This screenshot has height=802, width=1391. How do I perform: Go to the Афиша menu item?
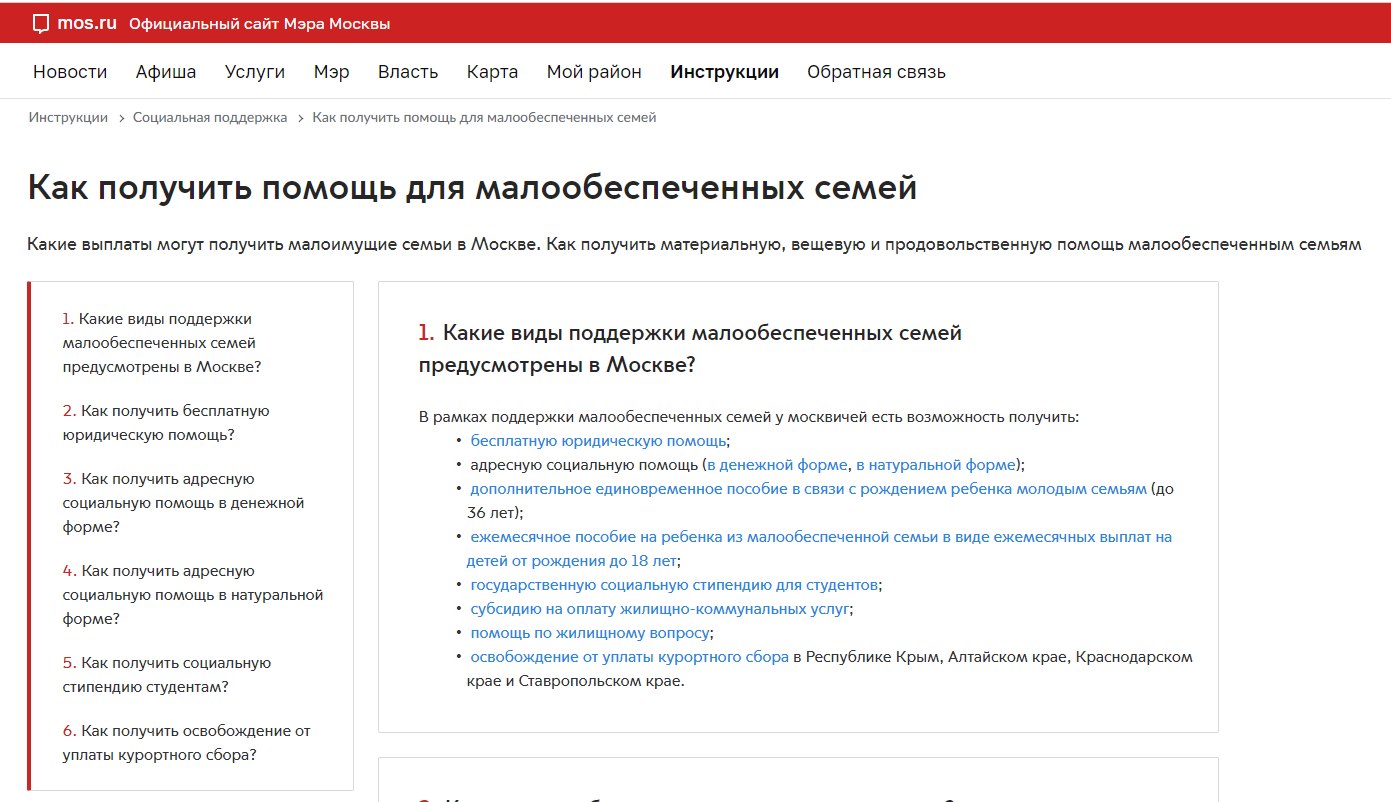point(166,72)
